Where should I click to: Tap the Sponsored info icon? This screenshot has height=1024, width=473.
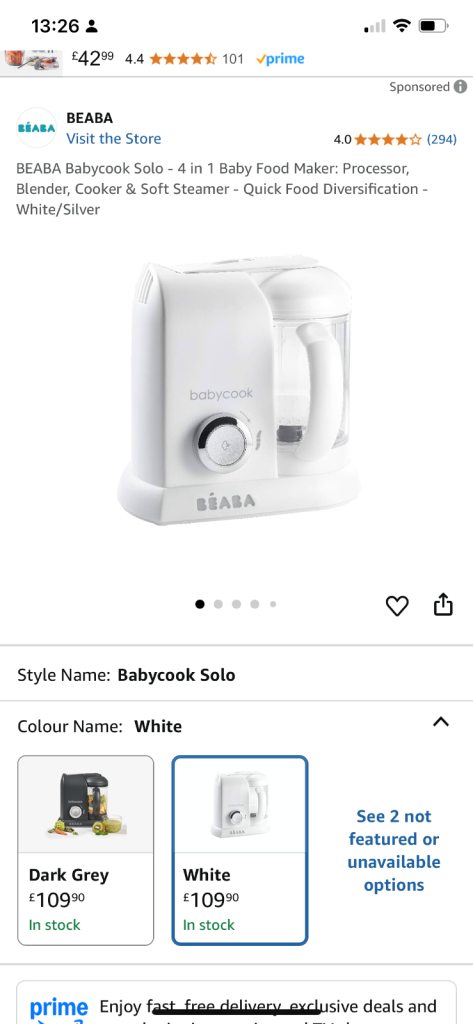461,87
